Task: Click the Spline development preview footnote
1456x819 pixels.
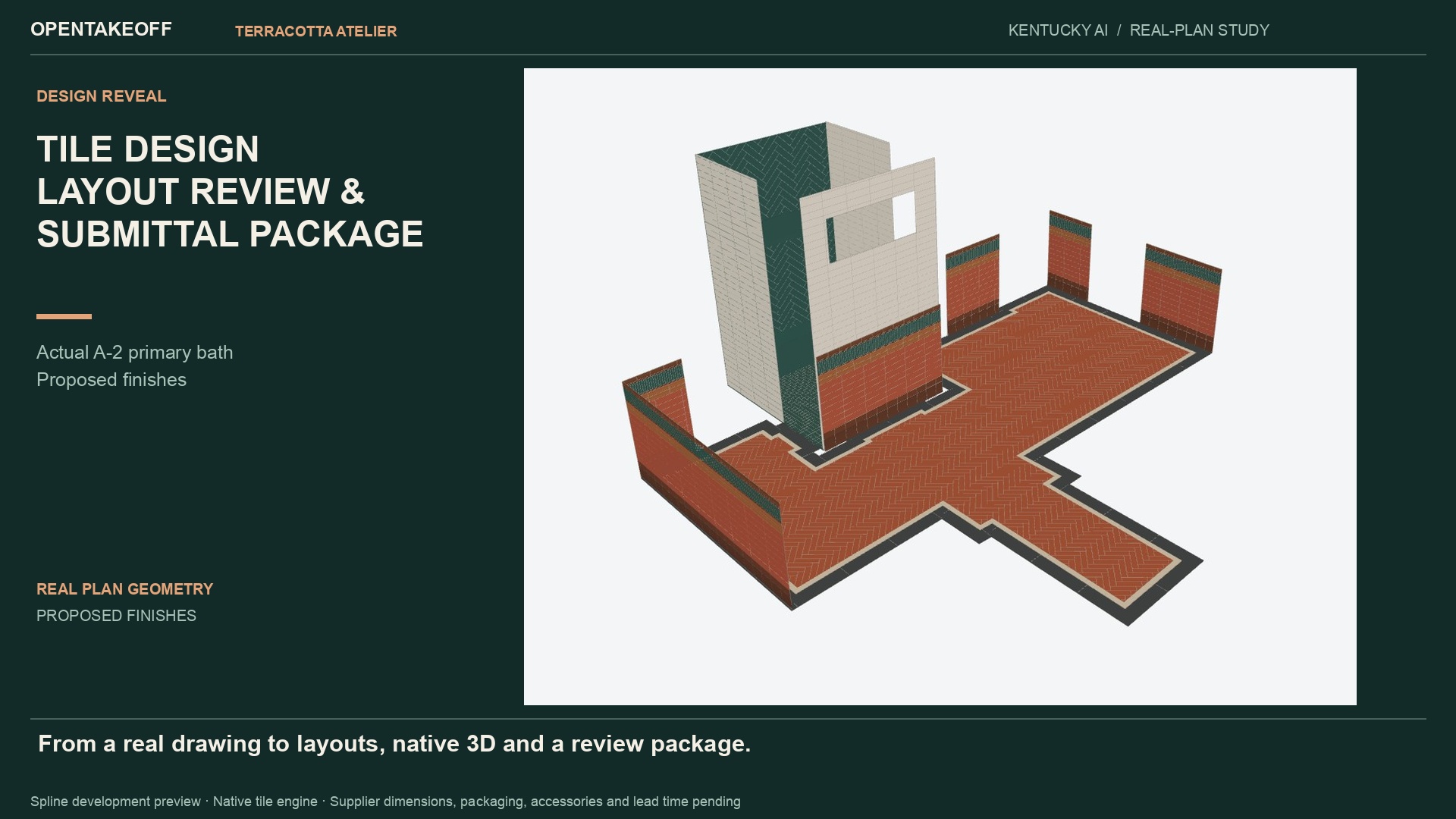Action: click(x=385, y=802)
